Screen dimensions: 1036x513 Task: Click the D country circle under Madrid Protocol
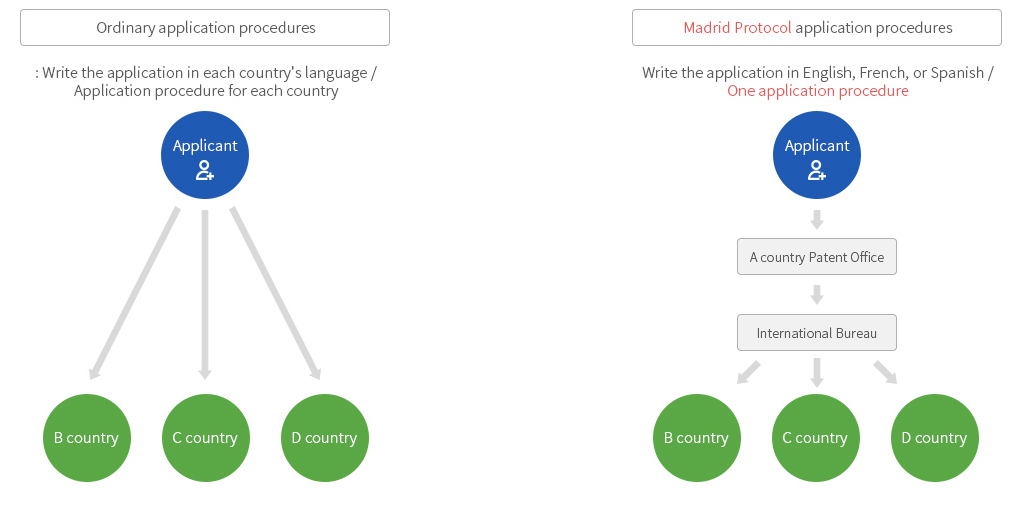[x=934, y=438]
